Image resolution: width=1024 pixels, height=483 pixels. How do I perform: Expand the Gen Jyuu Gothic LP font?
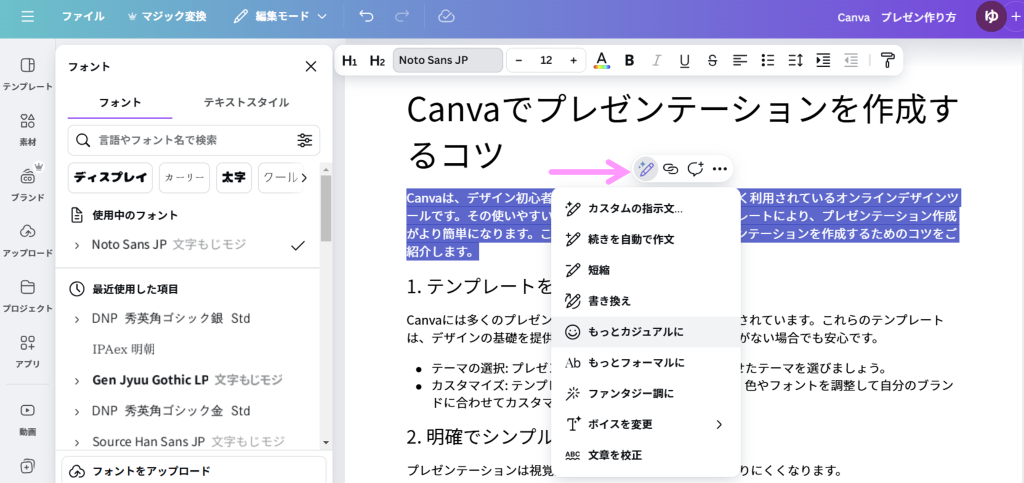(78, 380)
